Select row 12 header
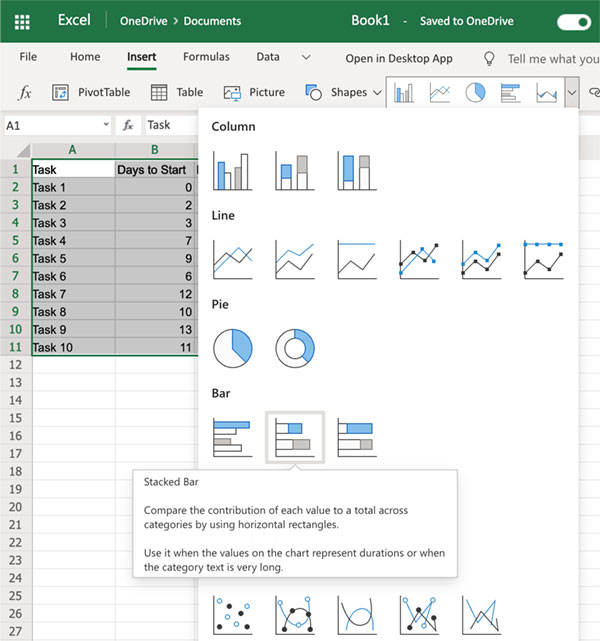Screen dimensions: 600x641 (x=16, y=365)
